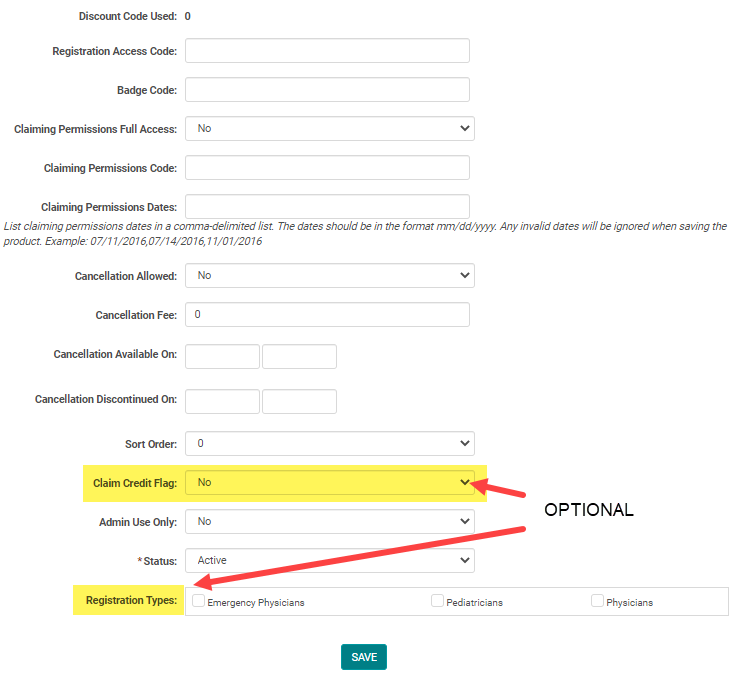Click the Save button
730x679 pixels.
point(363,657)
